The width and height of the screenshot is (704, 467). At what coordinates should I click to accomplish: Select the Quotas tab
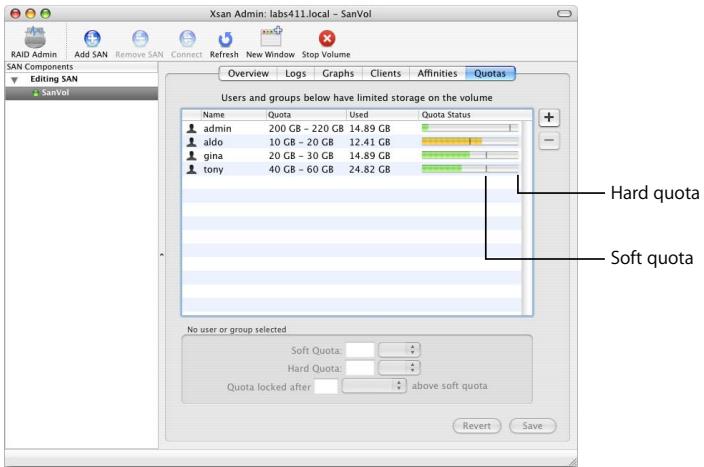tap(490, 73)
